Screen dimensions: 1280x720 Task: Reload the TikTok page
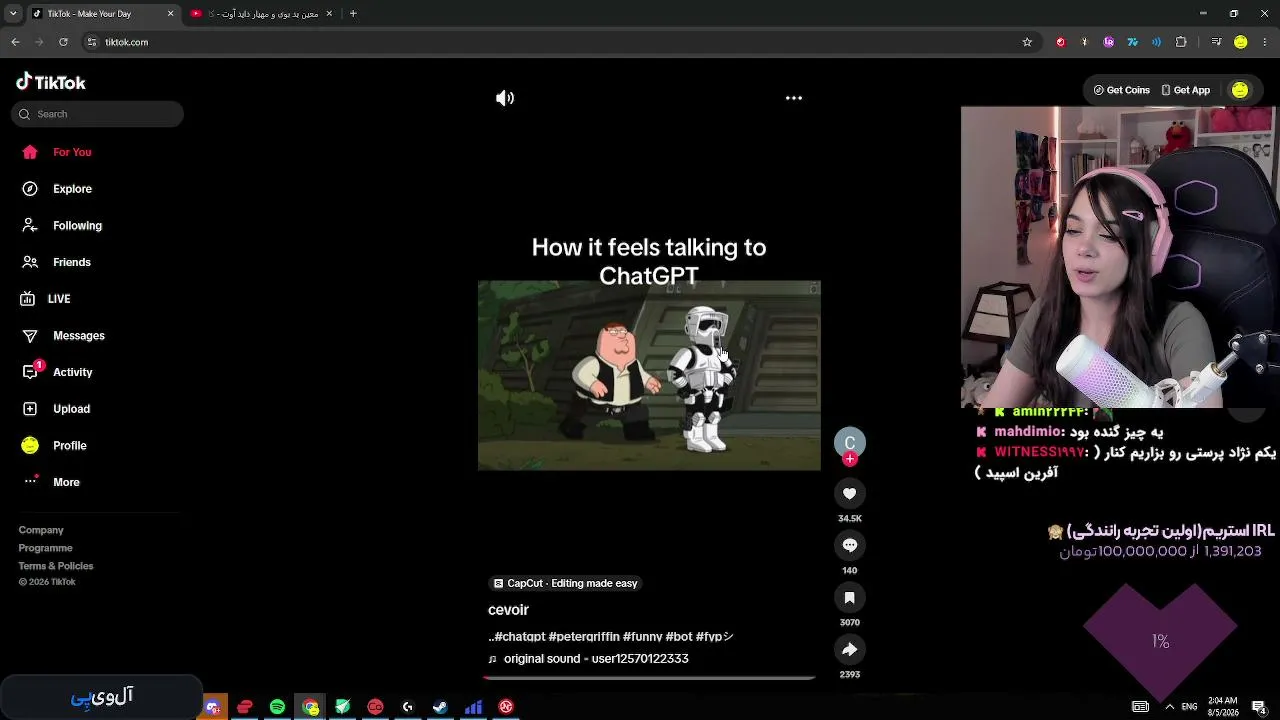coord(63,42)
